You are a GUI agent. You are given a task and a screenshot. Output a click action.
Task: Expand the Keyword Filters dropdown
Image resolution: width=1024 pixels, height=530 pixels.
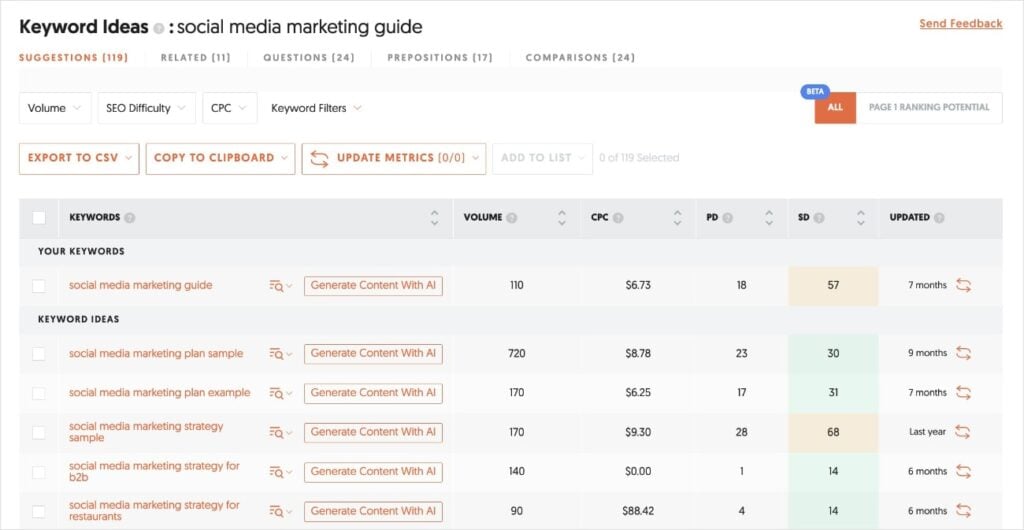[316, 108]
